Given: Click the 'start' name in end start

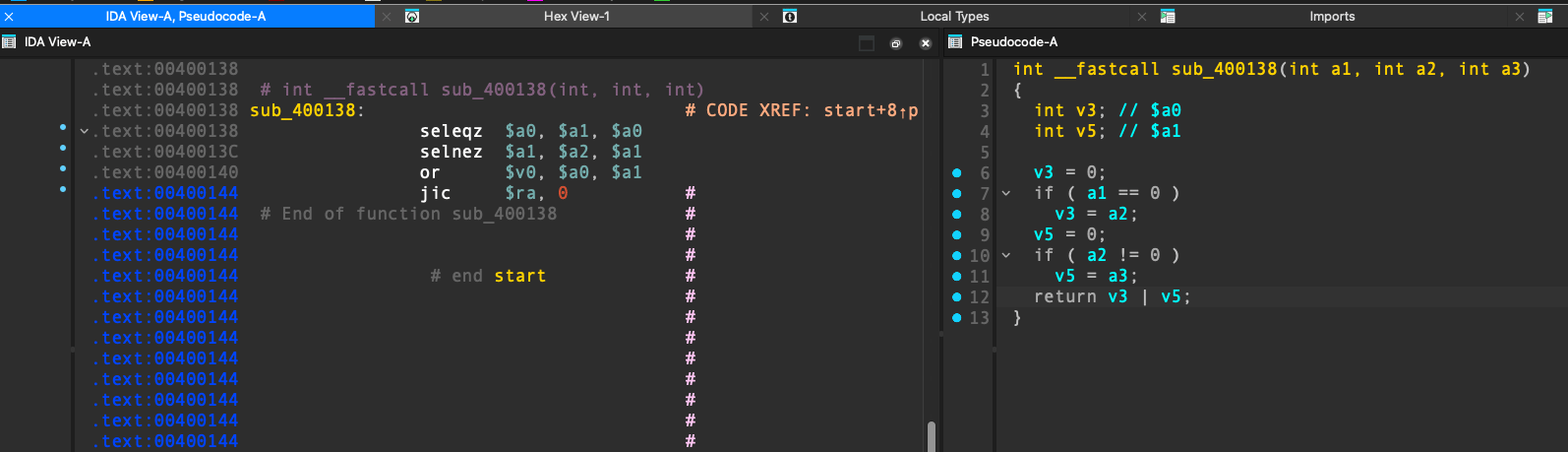Looking at the screenshot, I should tap(520, 276).
